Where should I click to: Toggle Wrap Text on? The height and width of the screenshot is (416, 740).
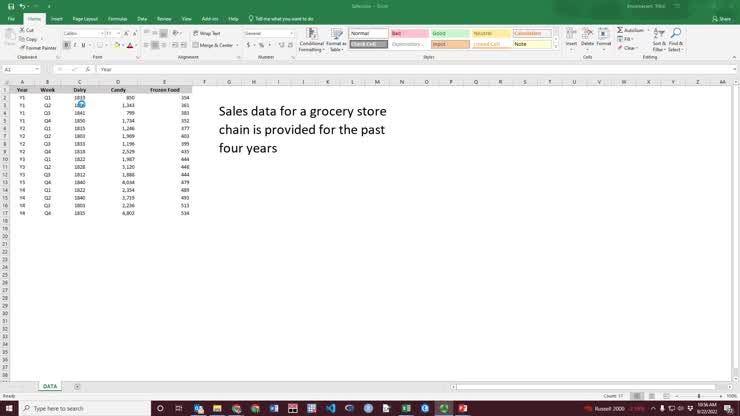(207, 33)
